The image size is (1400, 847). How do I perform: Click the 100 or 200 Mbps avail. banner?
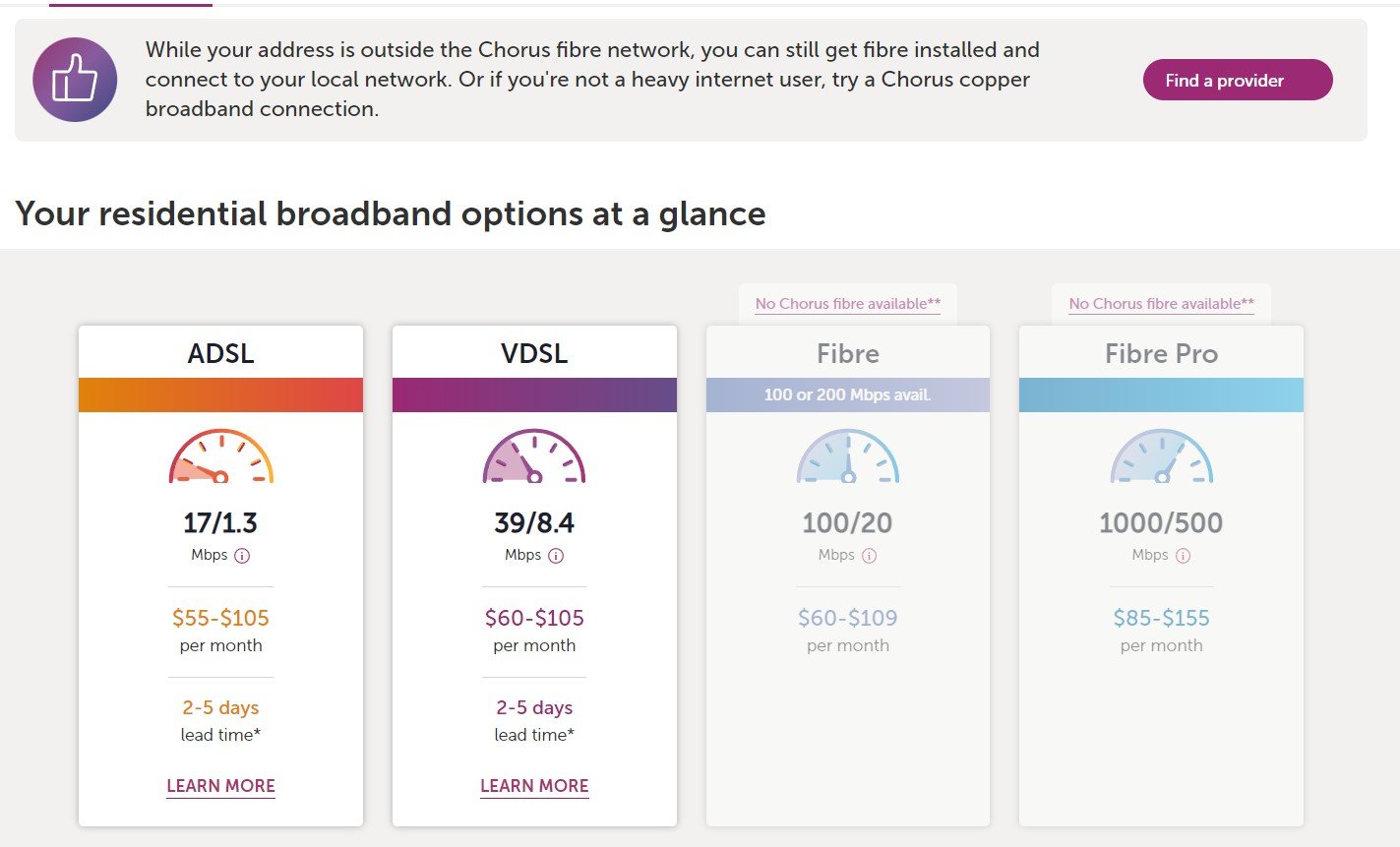tap(848, 394)
